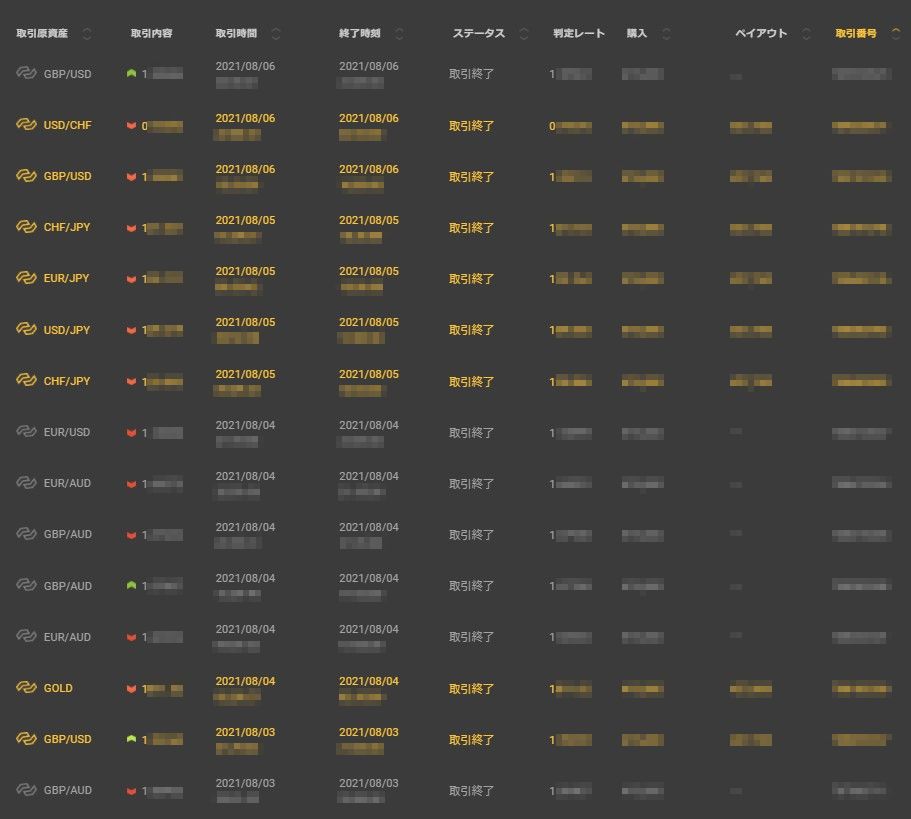Image resolution: width=911 pixels, height=819 pixels.
Task: Sort the table by 終了時刻 arrows
Action: coord(400,34)
